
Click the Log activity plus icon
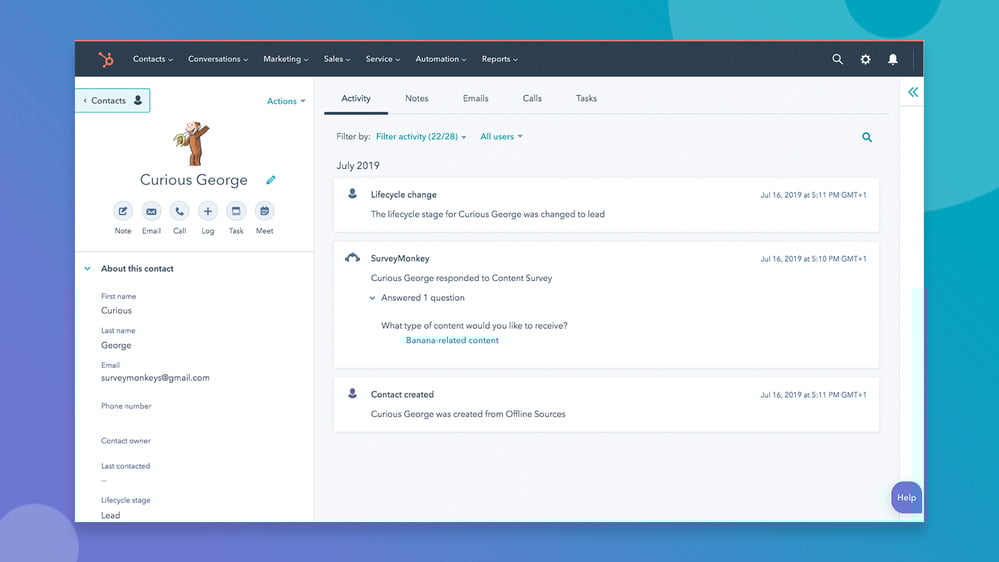pos(207,211)
